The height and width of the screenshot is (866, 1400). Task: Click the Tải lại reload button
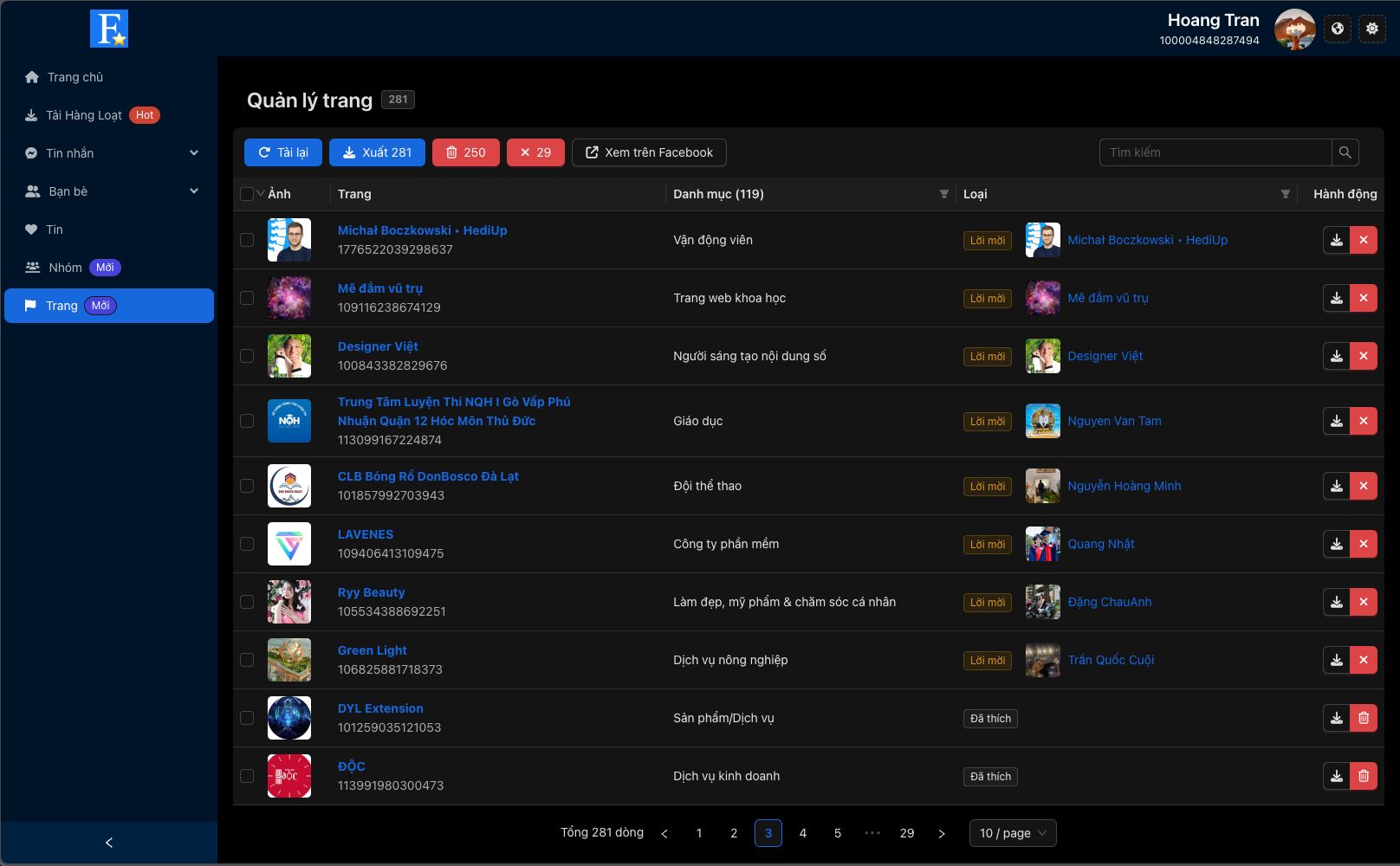pos(283,152)
